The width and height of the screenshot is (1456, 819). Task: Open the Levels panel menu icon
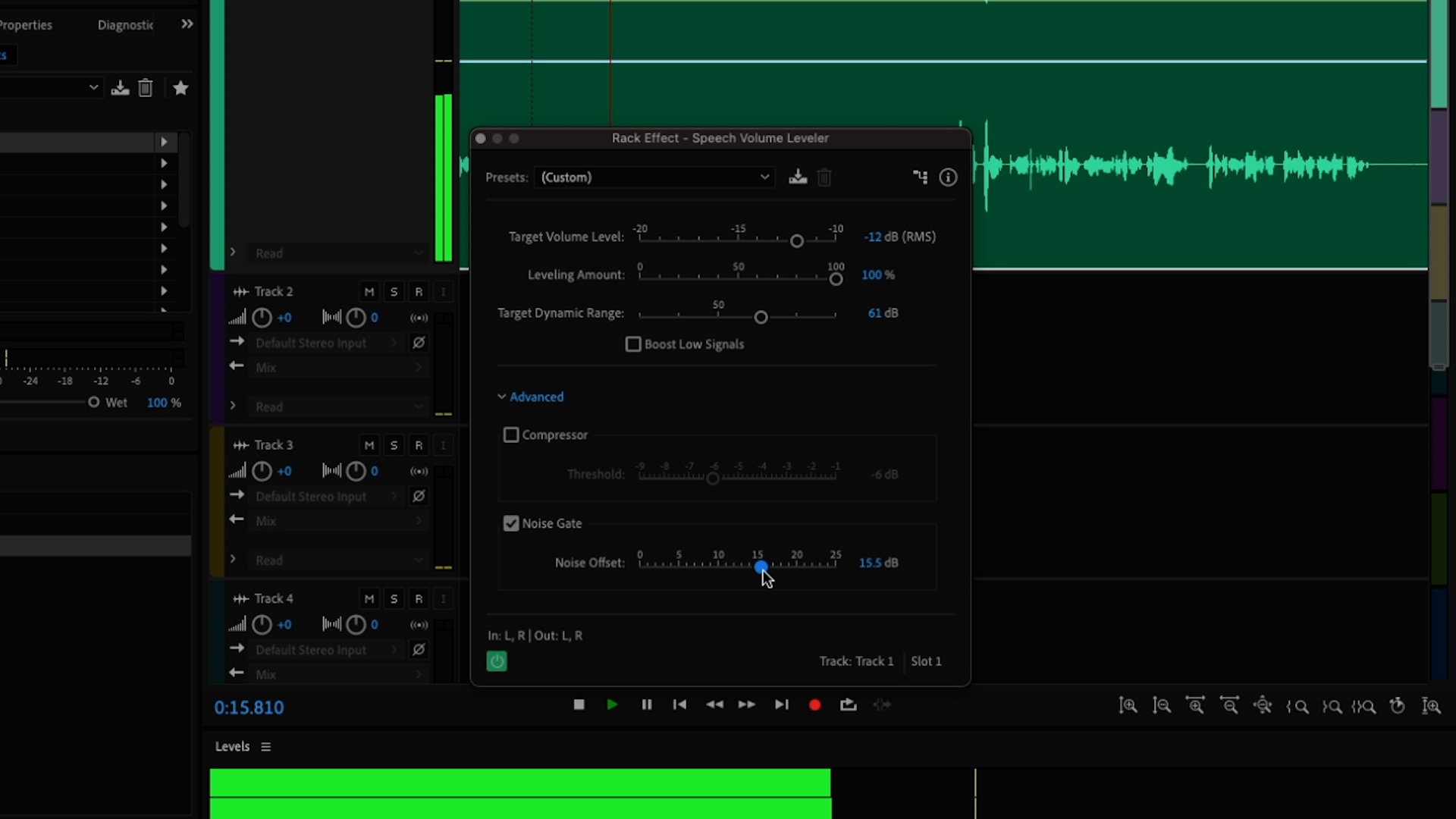coord(265,746)
